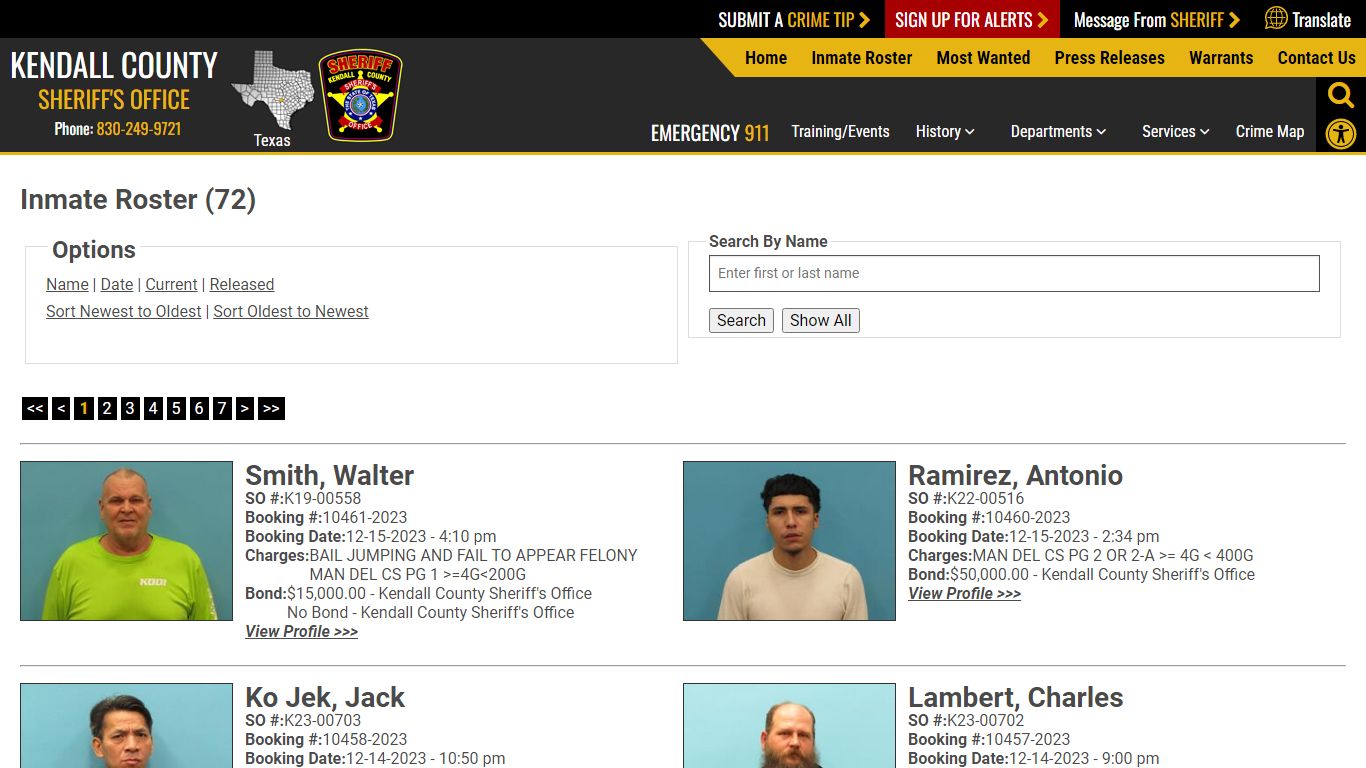Image resolution: width=1366 pixels, height=768 pixels.
Task: Open Antonio Ramirez's mugshot photo
Action: click(x=789, y=541)
